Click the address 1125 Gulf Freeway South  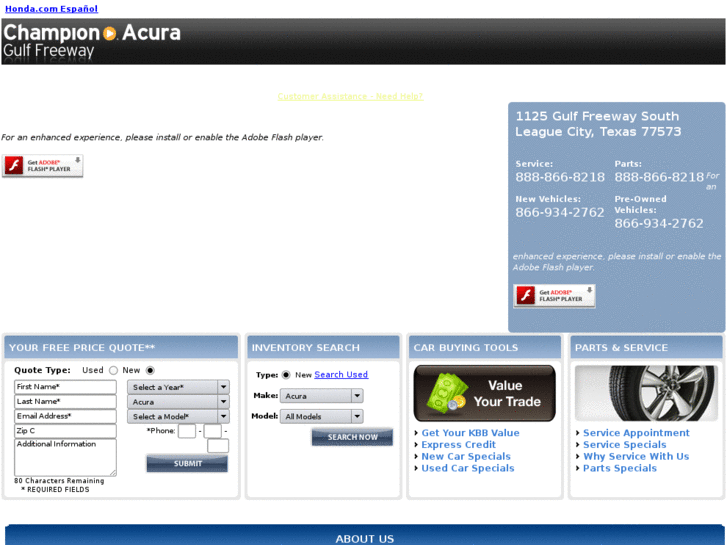point(597,116)
